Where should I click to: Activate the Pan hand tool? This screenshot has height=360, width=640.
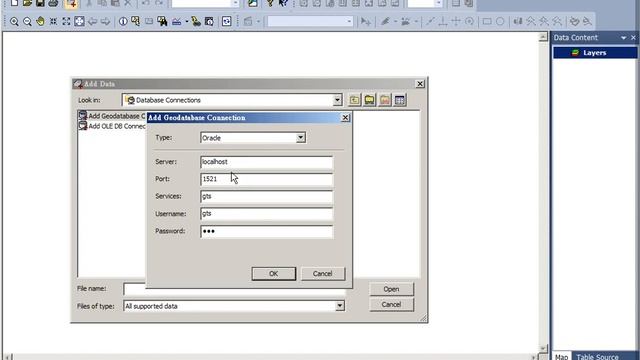(40, 21)
